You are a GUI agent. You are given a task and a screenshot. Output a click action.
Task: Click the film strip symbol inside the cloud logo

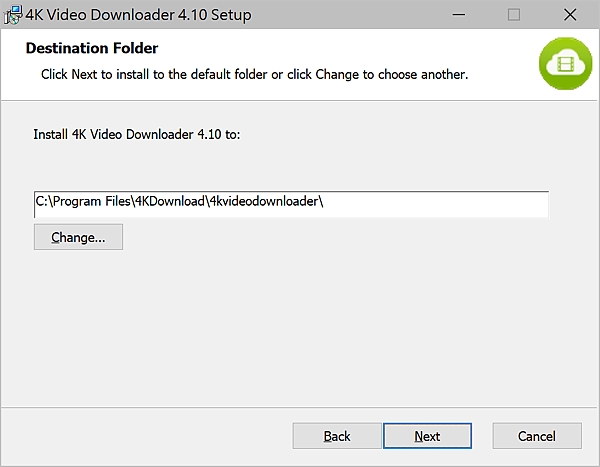[x=566, y=64]
